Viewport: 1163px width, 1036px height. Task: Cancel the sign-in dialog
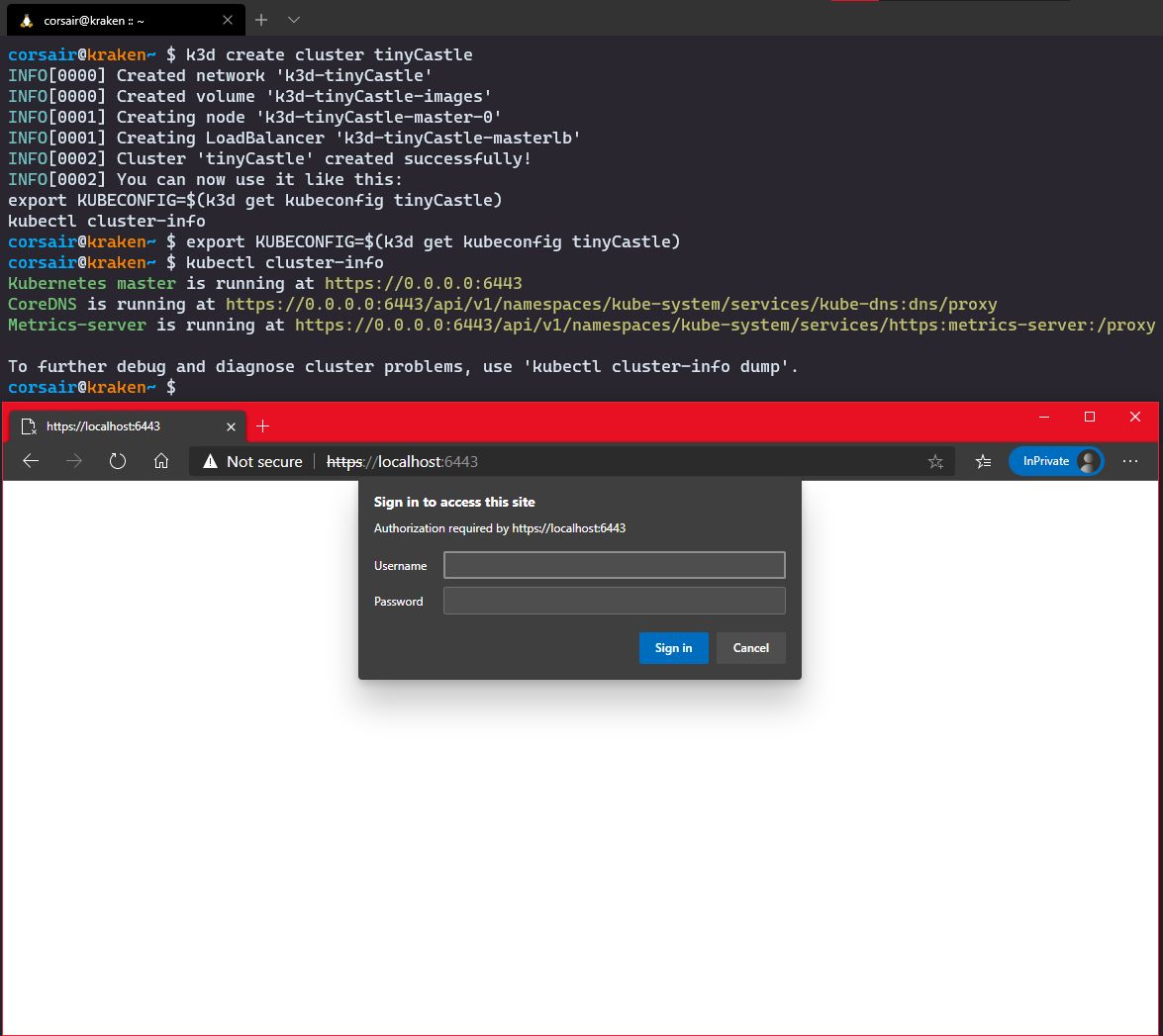(x=750, y=648)
